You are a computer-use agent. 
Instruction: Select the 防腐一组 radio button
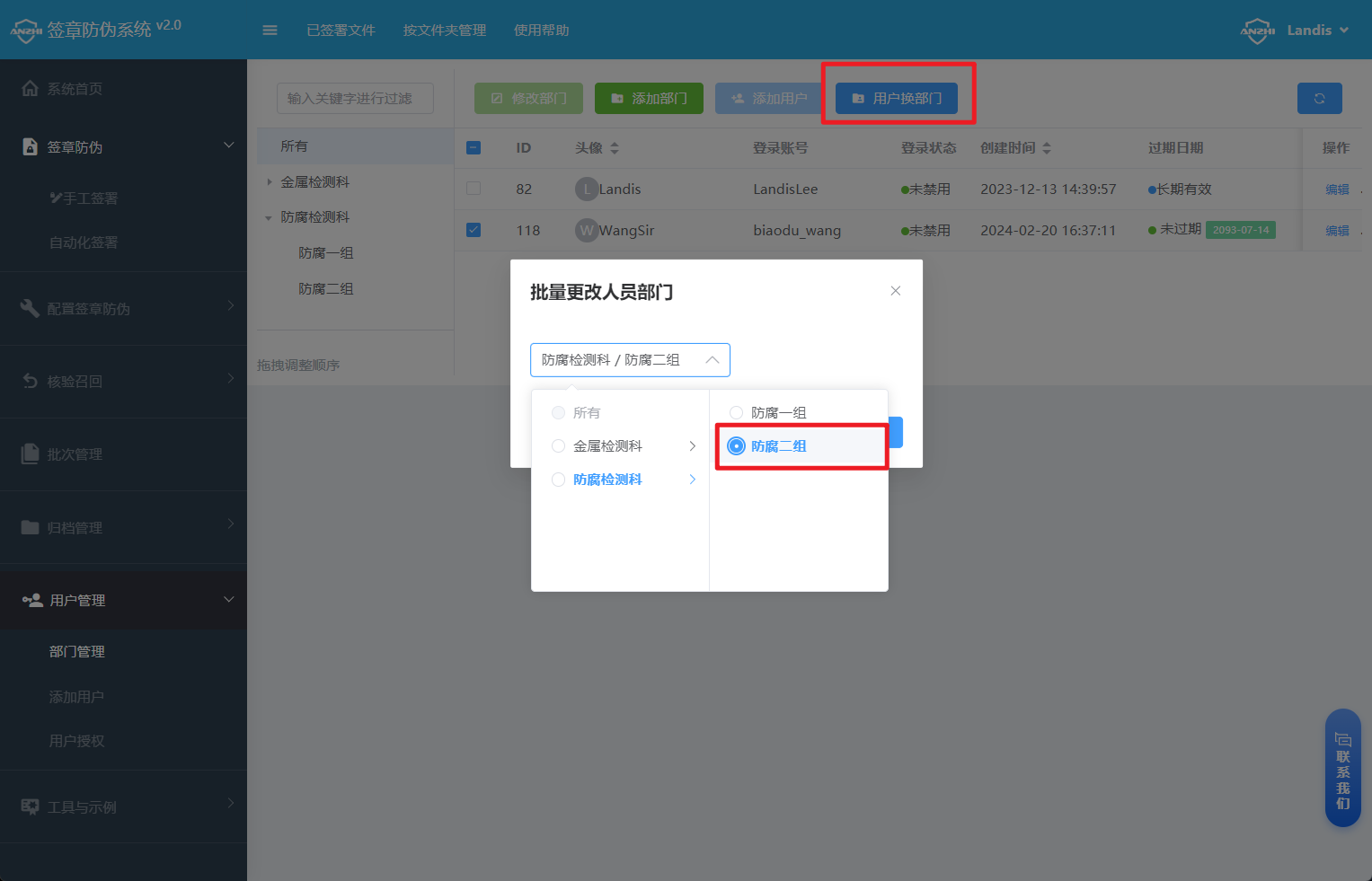tap(737, 411)
